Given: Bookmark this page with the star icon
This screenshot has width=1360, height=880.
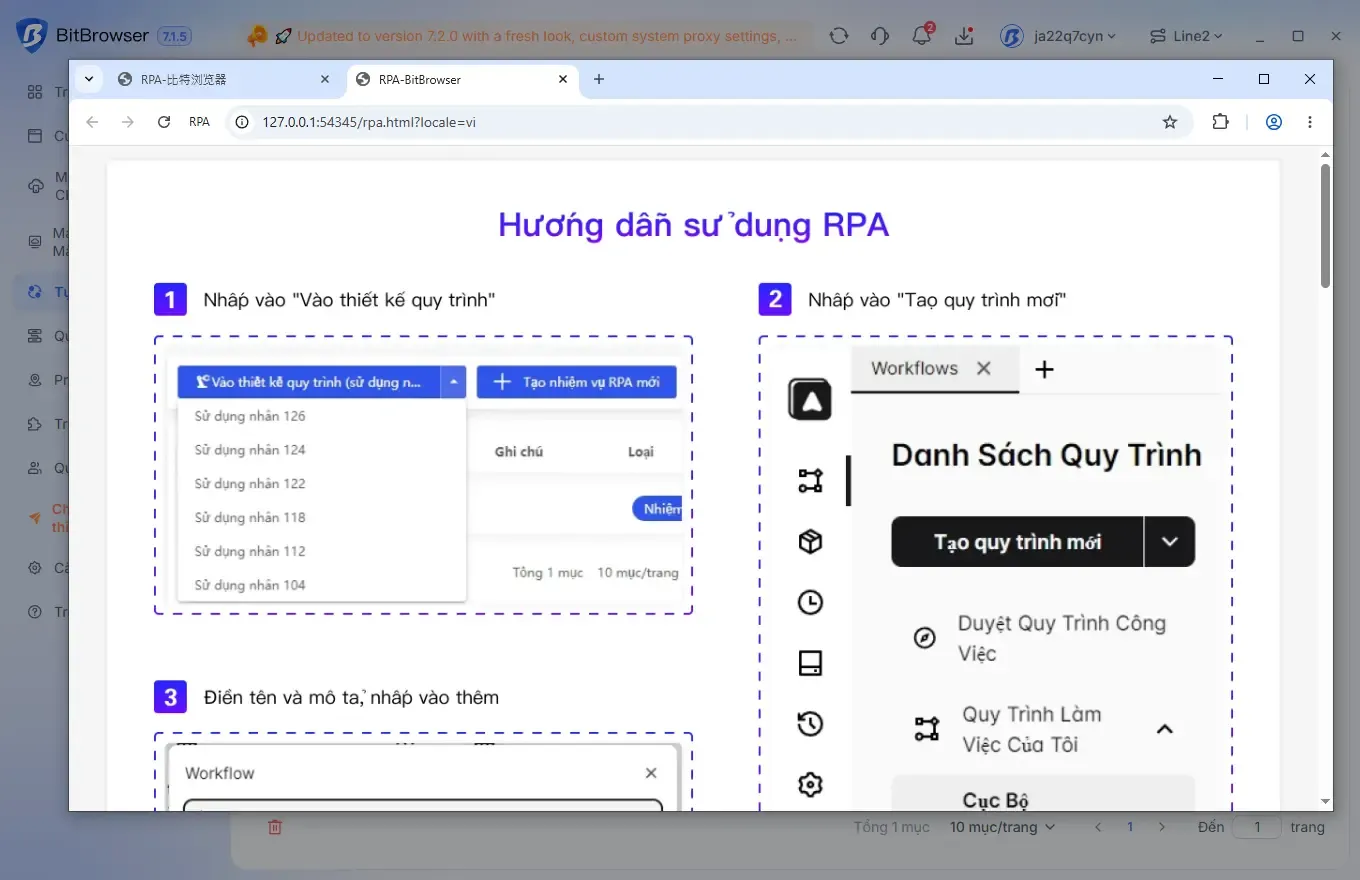Looking at the screenshot, I should pos(1170,122).
